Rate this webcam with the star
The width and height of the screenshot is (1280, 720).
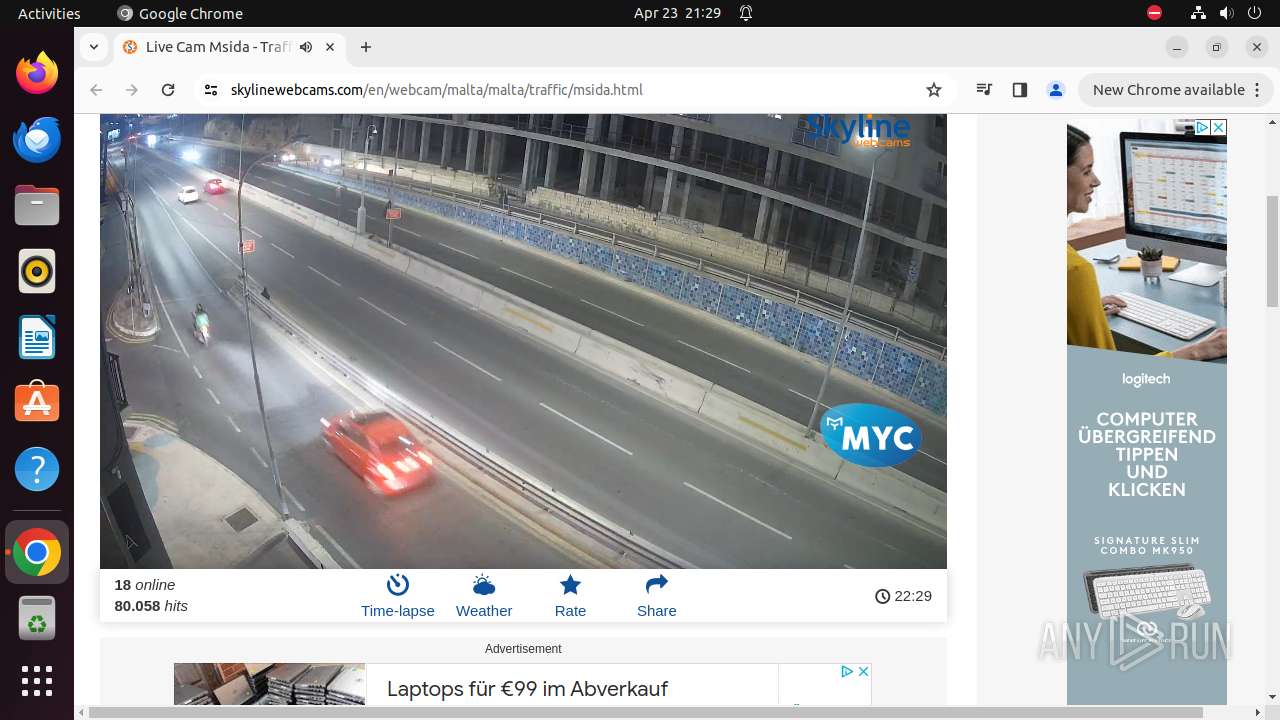point(570,596)
